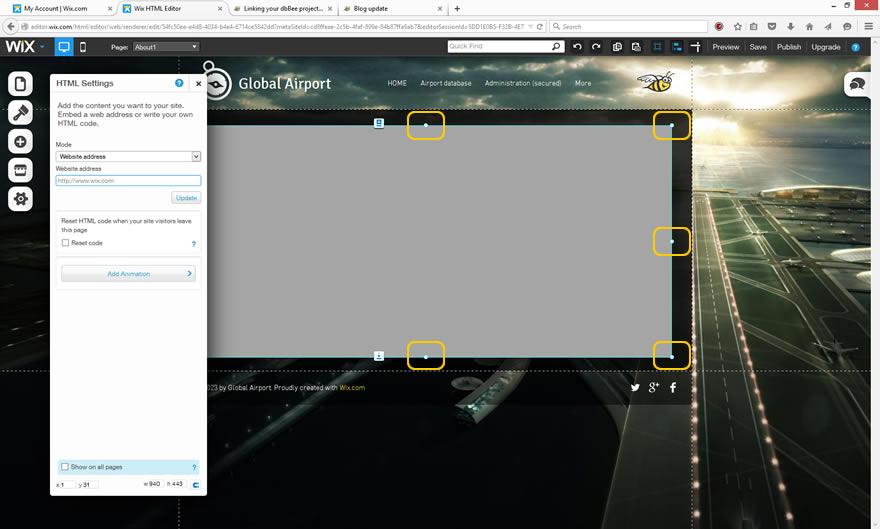The height and width of the screenshot is (529, 880).
Task: Redo the last editor action
Action: click(596, 47)
